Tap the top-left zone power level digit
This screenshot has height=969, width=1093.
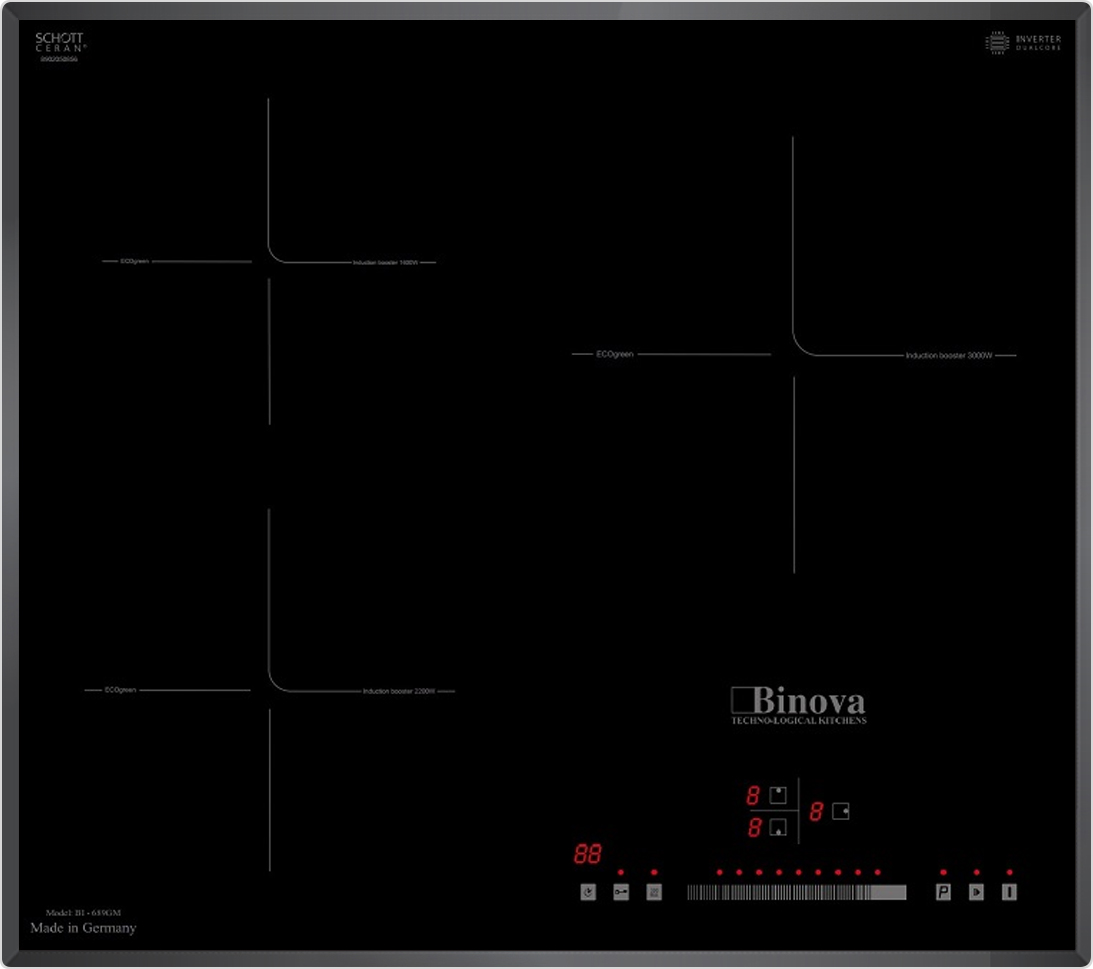pos(753,796)
